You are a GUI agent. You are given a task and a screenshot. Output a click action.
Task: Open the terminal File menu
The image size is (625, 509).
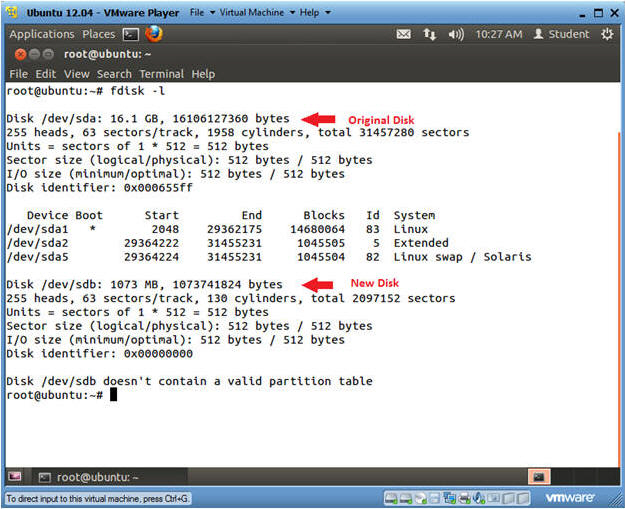[18, 74]
